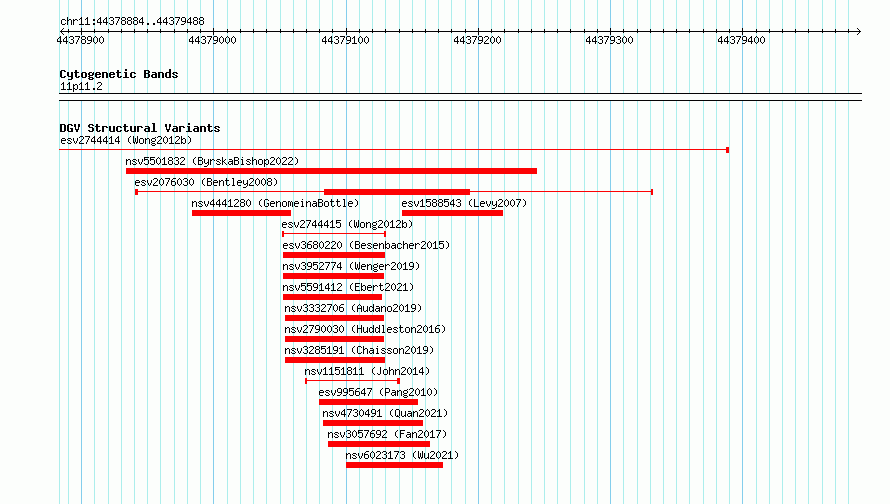Click the esv2744414 (Wong2012b) variant label
The width and height of the screenshot is (890, 504).
[126, 140]
